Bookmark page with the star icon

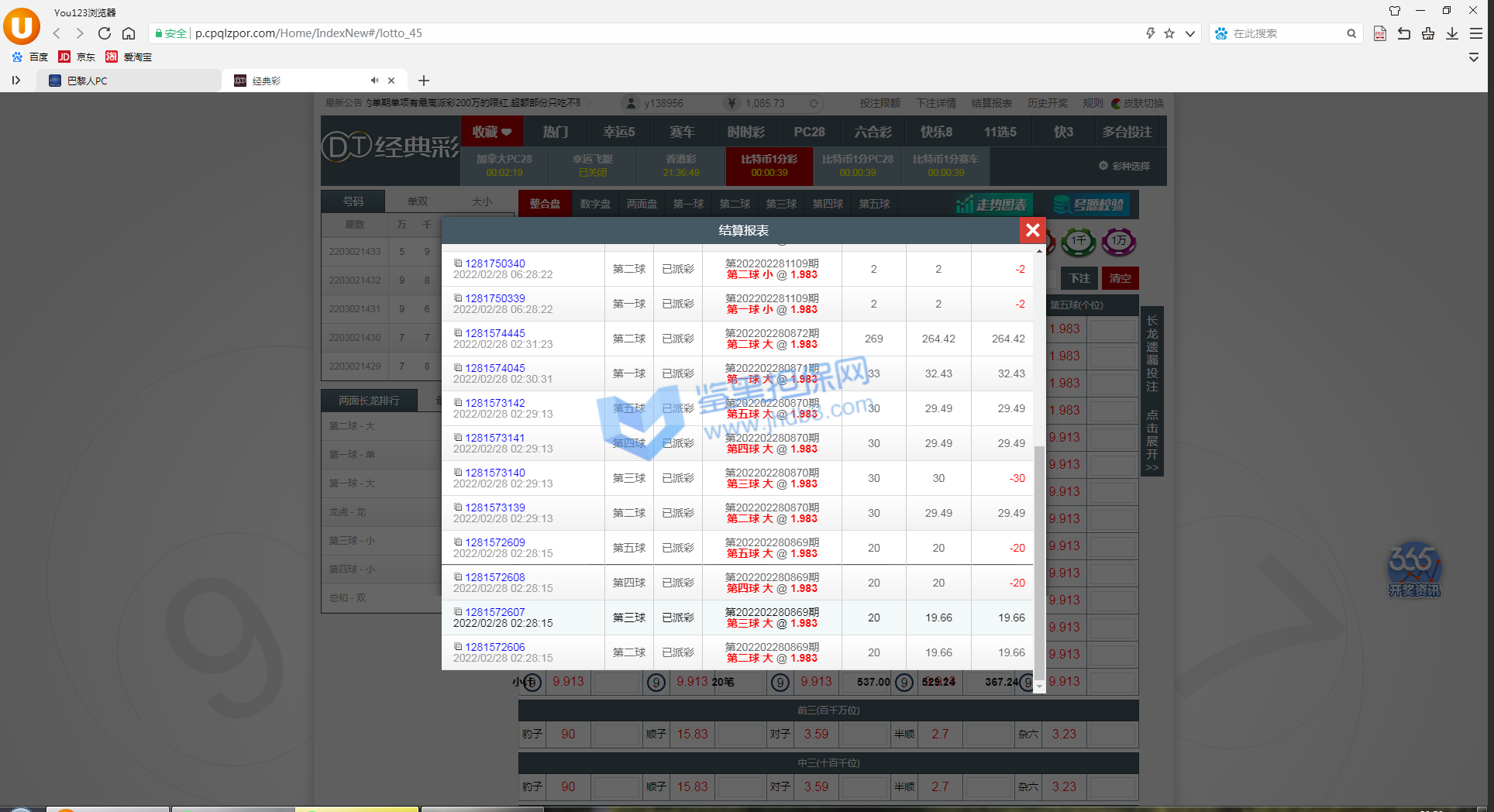[1169, 33]
